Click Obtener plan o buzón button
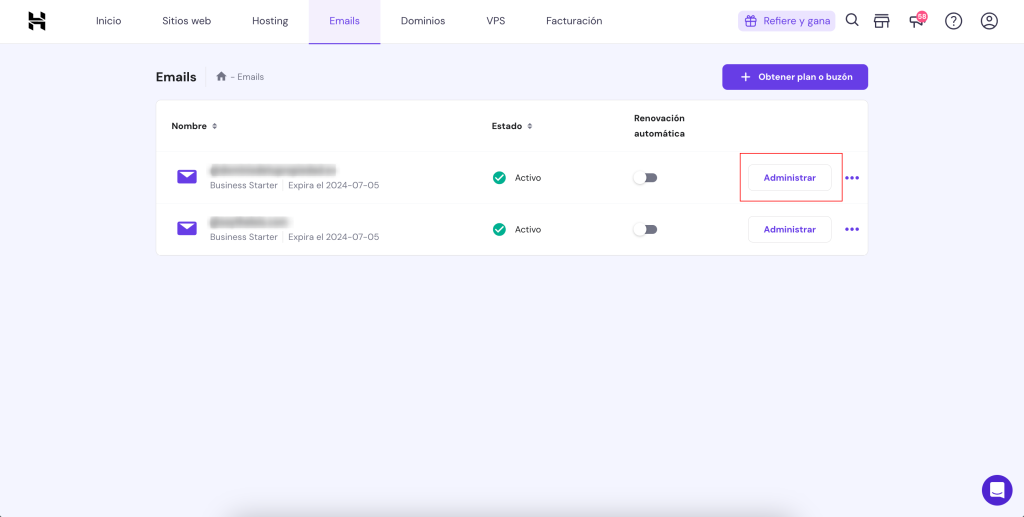Viewport: 1024px width, 517px height. pos(795,77)
